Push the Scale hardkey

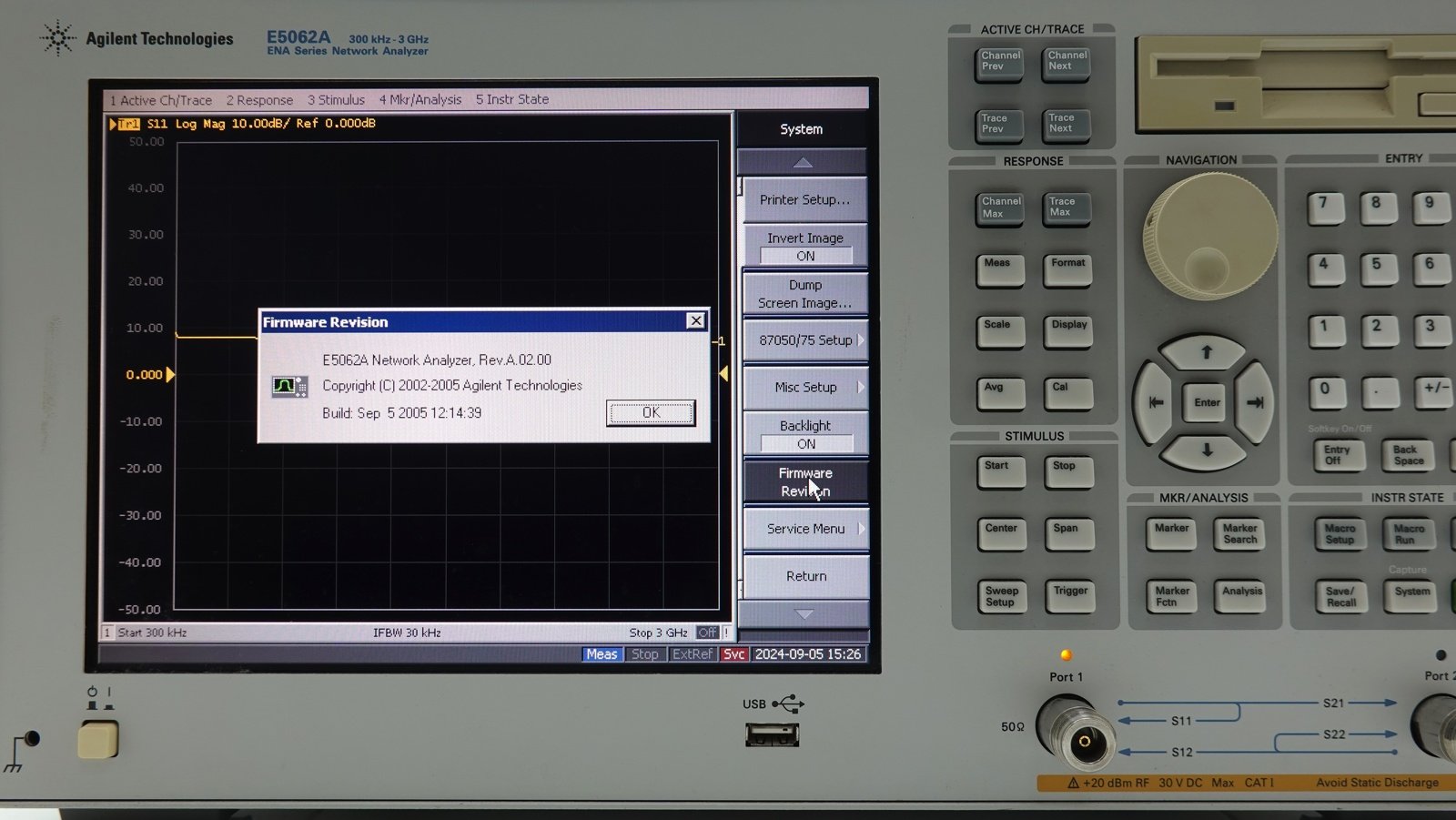click(x=1001, y=332)
